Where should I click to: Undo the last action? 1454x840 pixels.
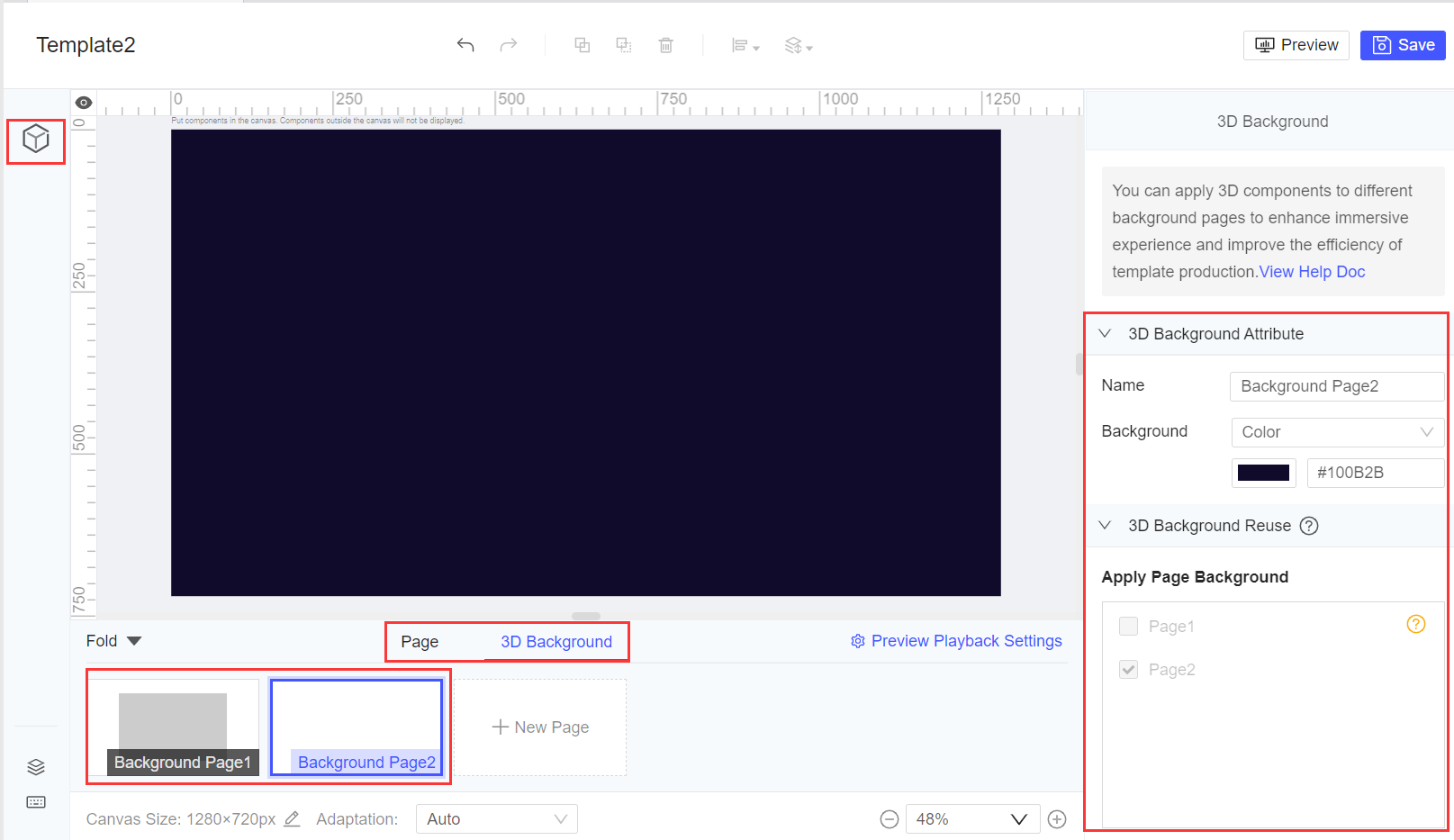(x=465, y=44)
